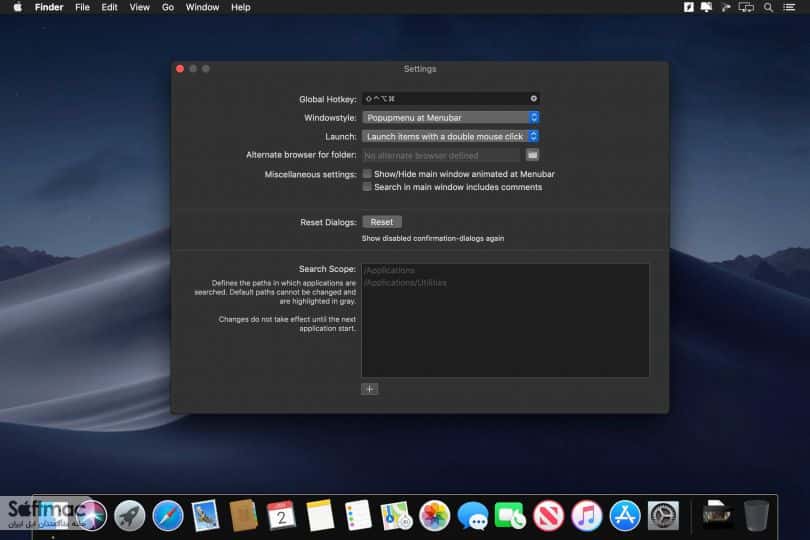The height and width of the screenshot is (540, 810).
Task: Open FaceTime from the Dock
Action: click(x=510, y=515)
